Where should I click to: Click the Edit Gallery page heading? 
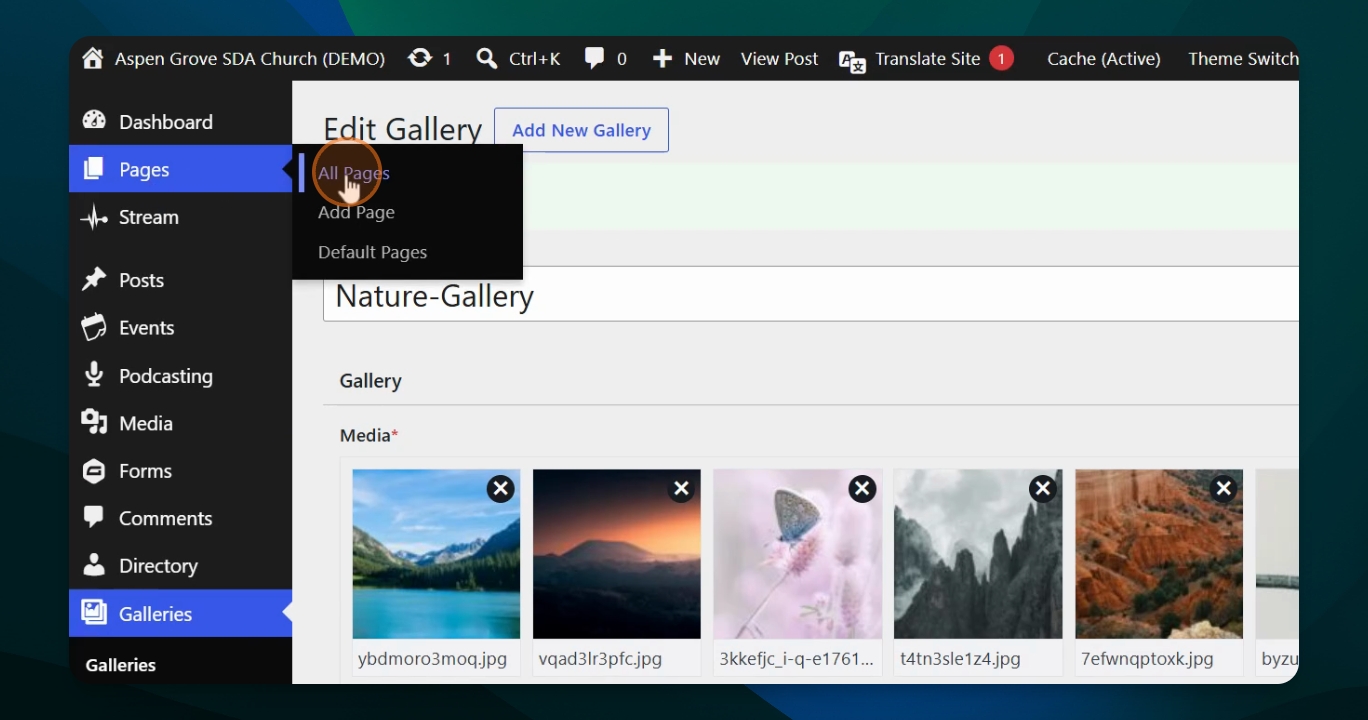(x=403, y=129)
